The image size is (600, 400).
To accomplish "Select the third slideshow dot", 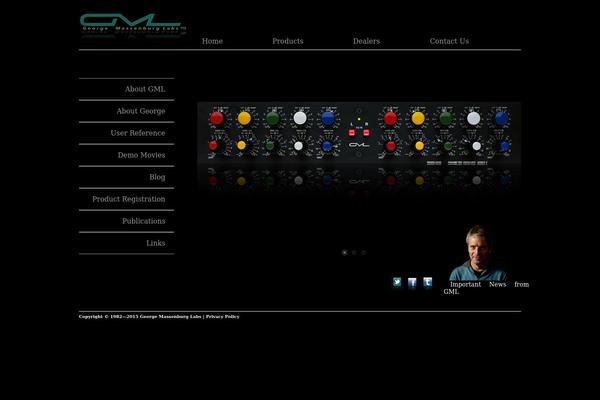I will [x=364, y=253].
